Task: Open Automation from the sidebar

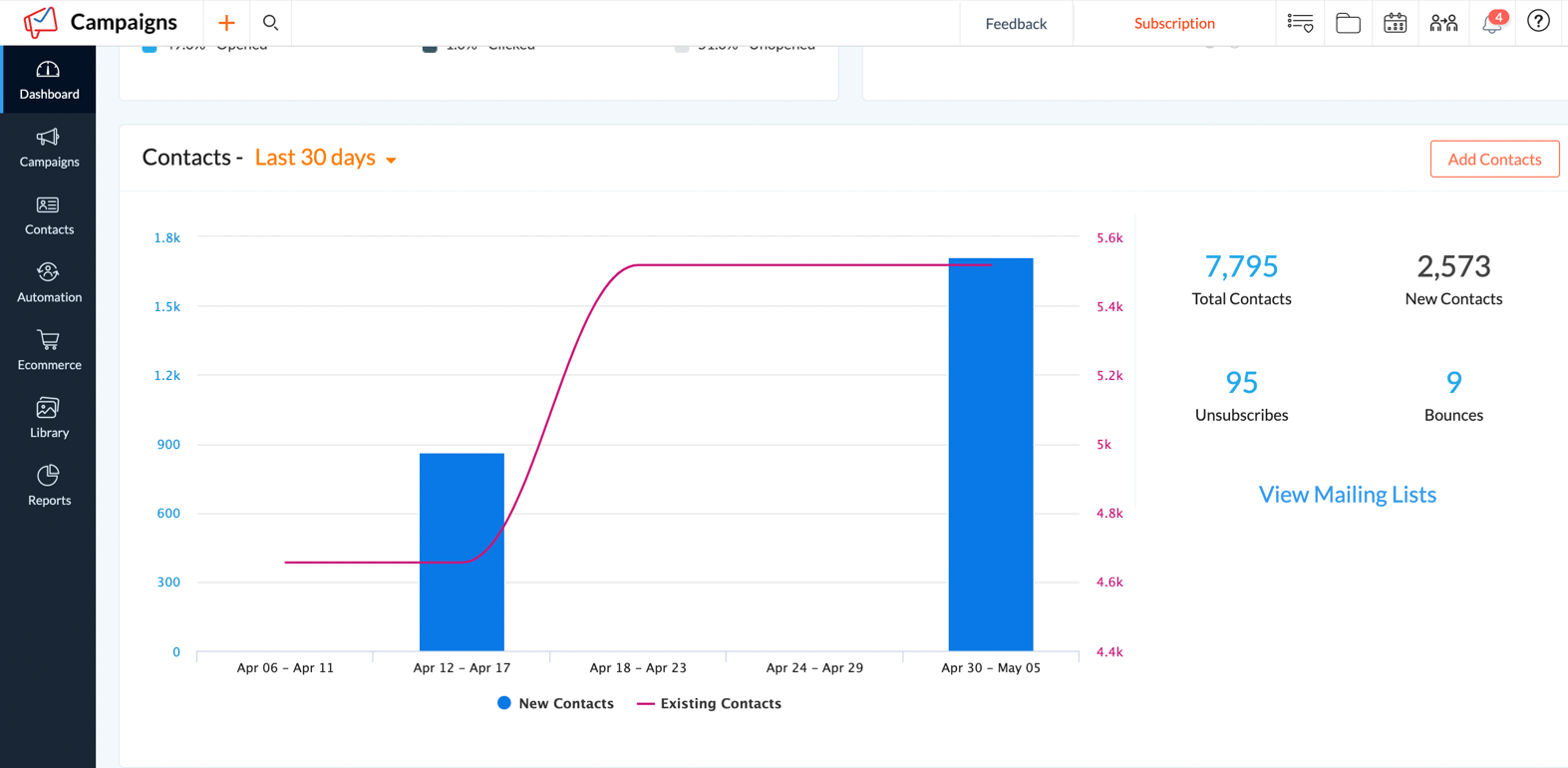Action: 49,283
